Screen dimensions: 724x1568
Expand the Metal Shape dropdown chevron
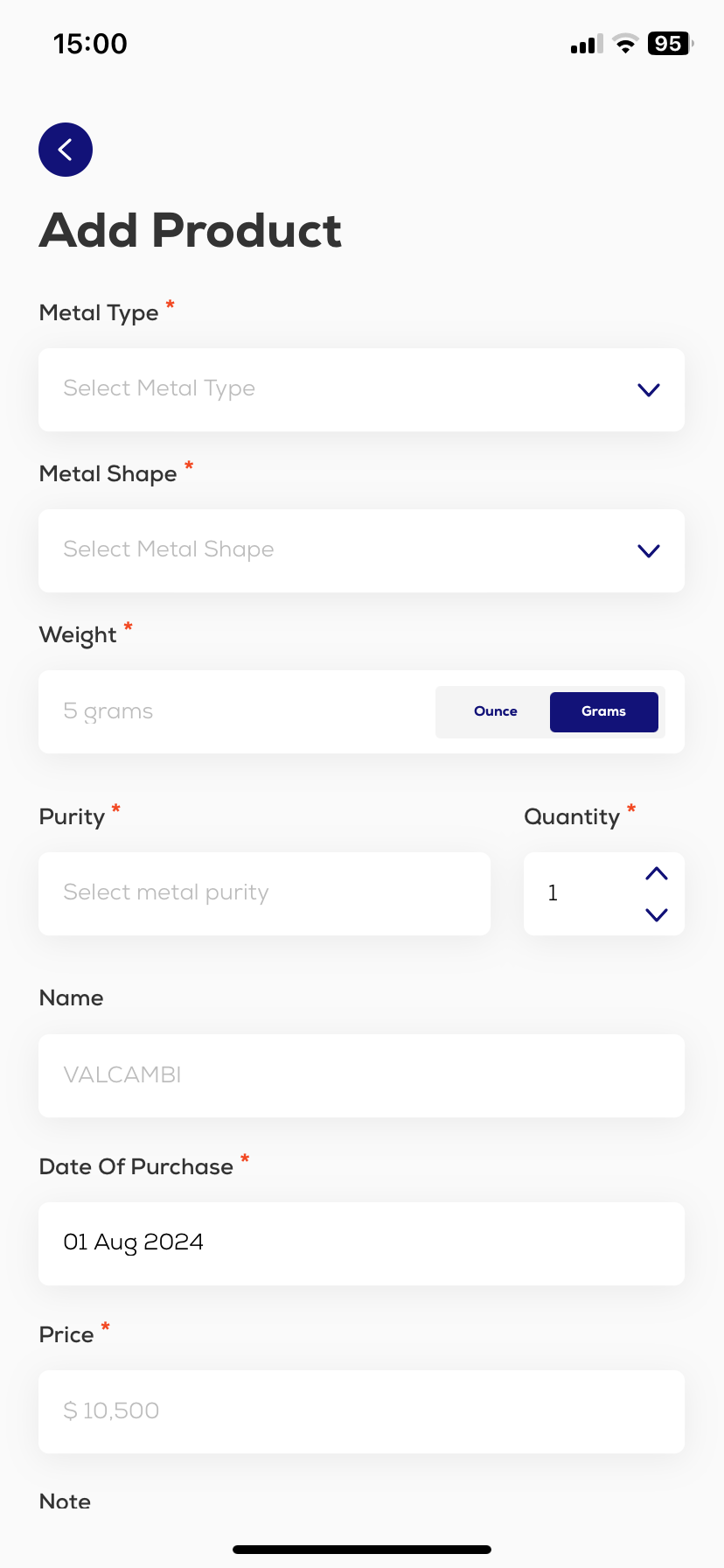pyautogui.click(x=648, y=551)
